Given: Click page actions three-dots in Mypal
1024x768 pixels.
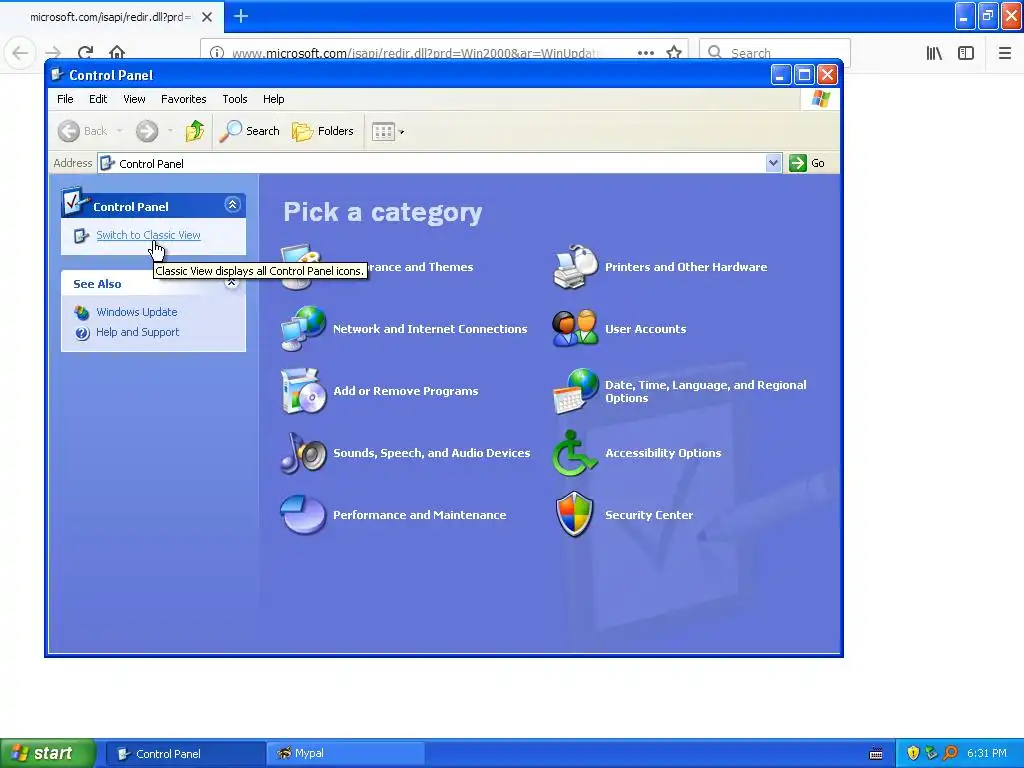Looking at the screenshot, I should click(646, 52).
